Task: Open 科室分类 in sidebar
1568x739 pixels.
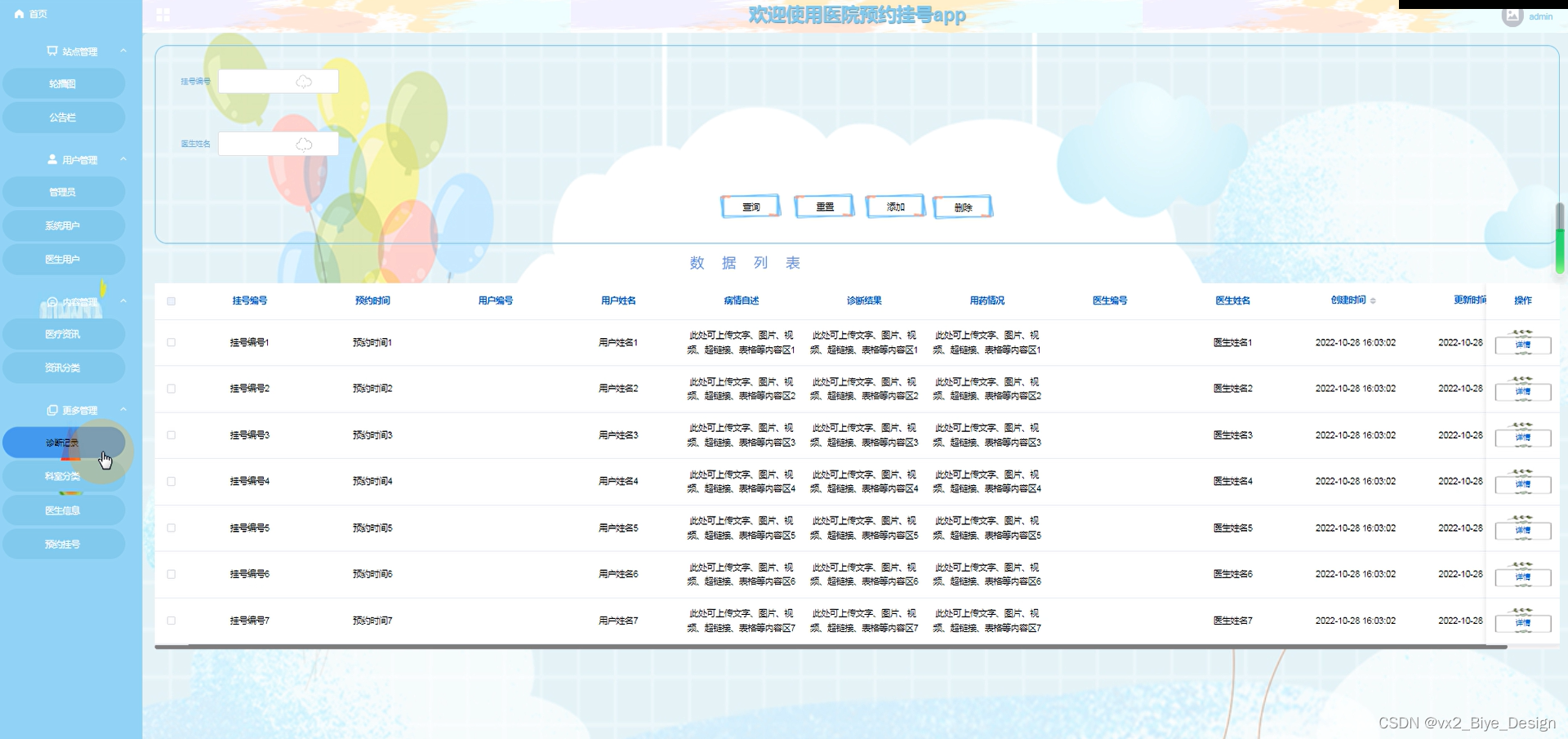Action: click(64, 476)
